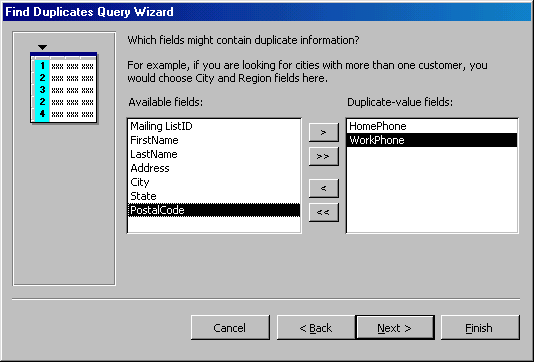
Task: Select HomePhone in Duplicate-value fields
Action: pyautogui.click(x=432, y=126)
